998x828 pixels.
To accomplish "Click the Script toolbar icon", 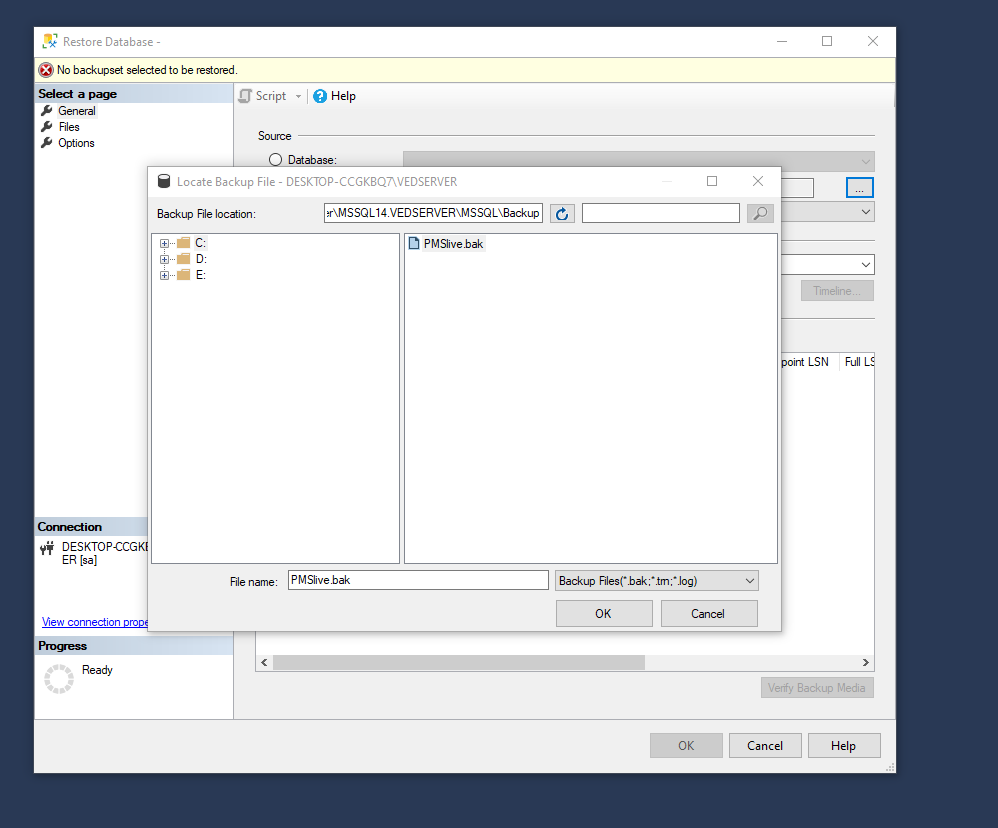I will pyautogui.click(x=245, y=96).
